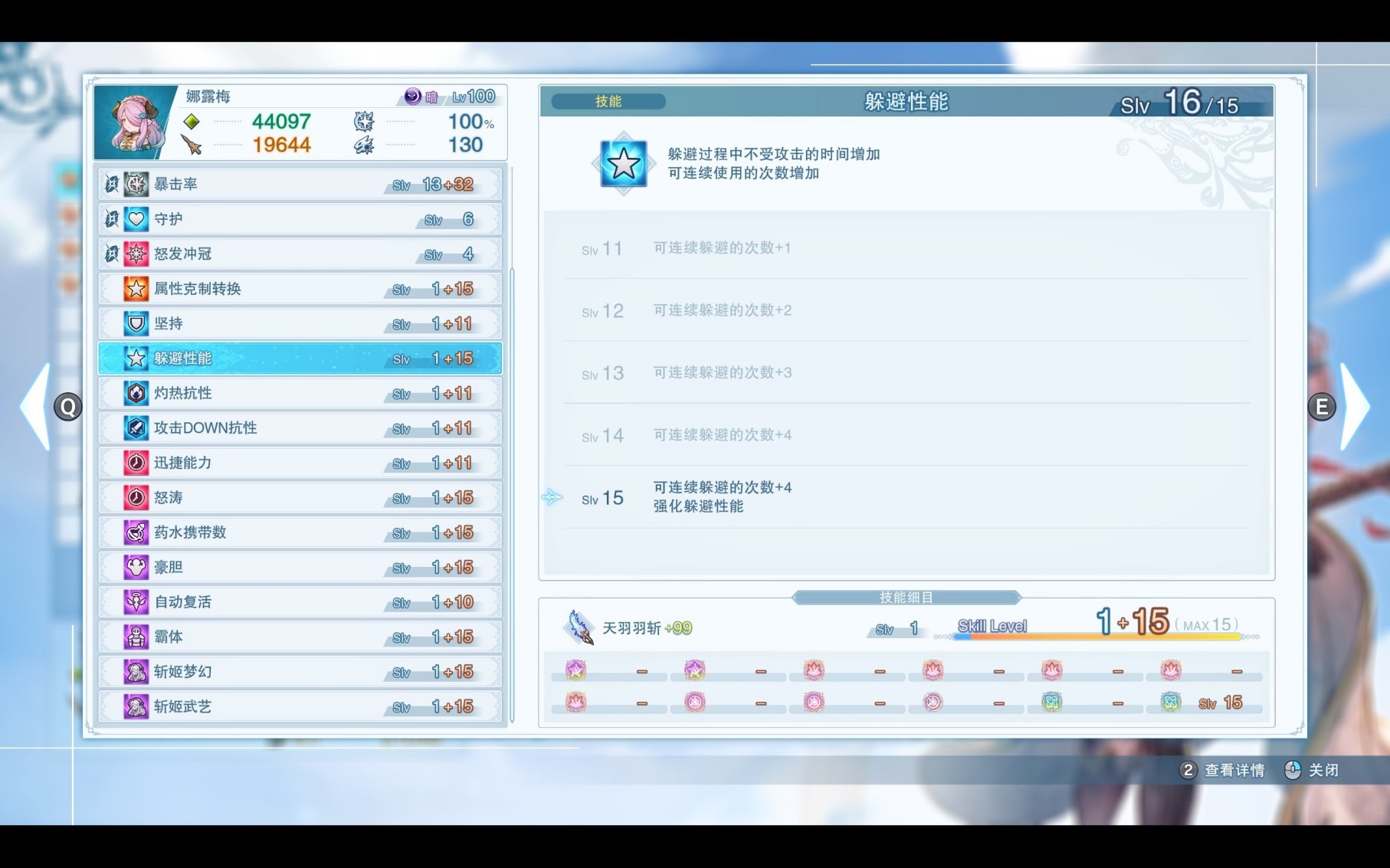Viewport: 1390px width, 868px height.
Task: Click the 天羽羽斩 weapon icon
Action: coord(581,627)
